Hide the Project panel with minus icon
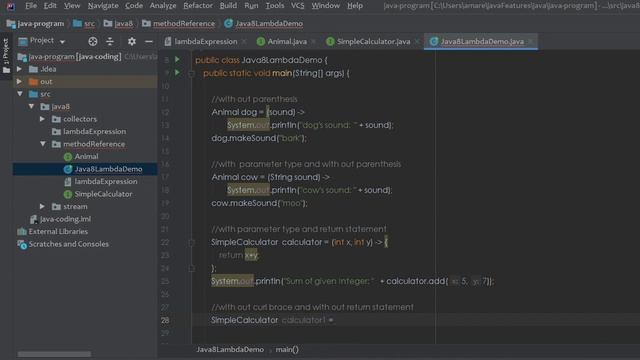The image size is (640, 360). (149, 41)
